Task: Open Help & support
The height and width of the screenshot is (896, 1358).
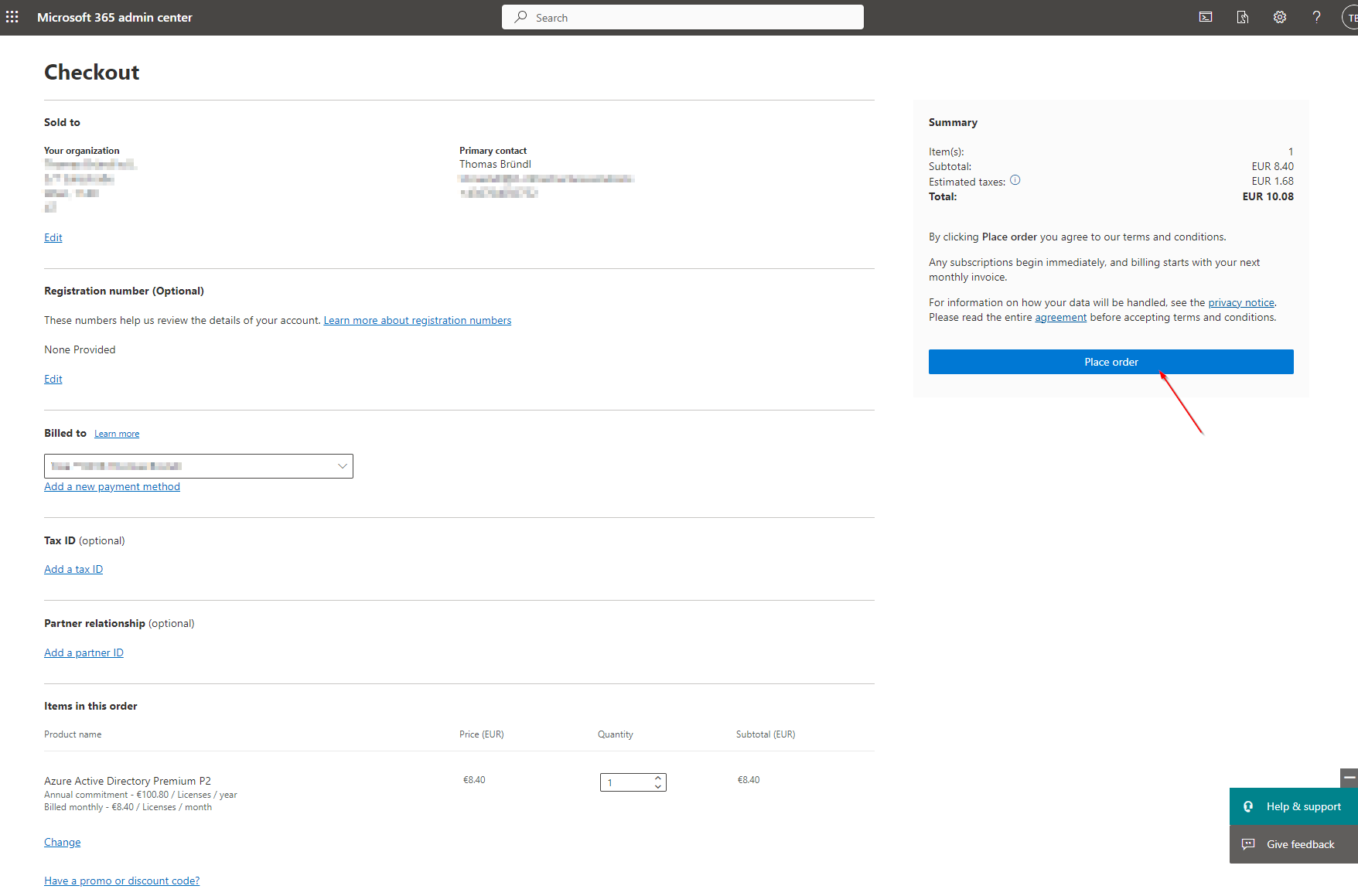Action: pyautogui.click(x=1294, y=806)
